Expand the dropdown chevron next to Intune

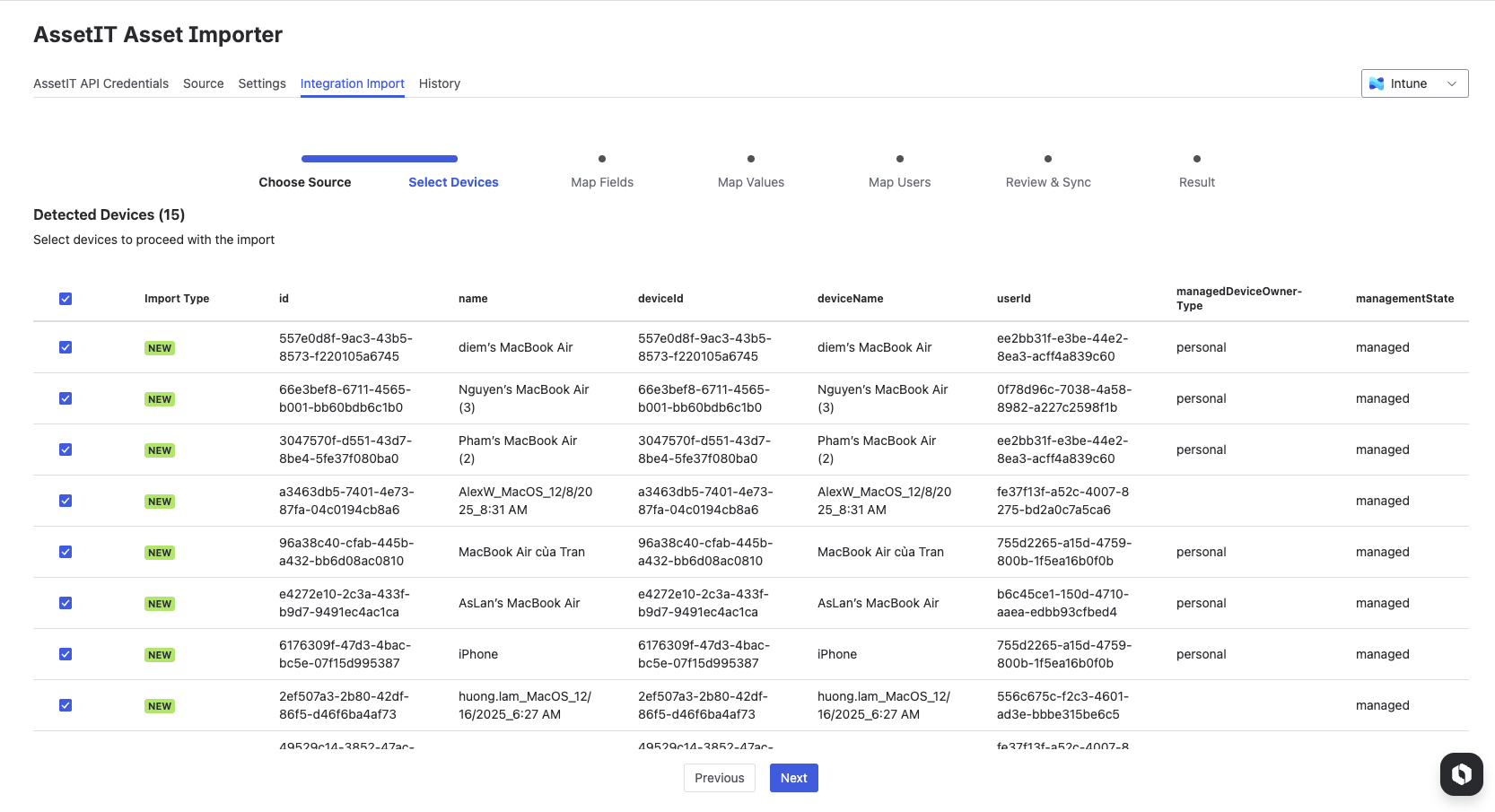coord(1451,83)
